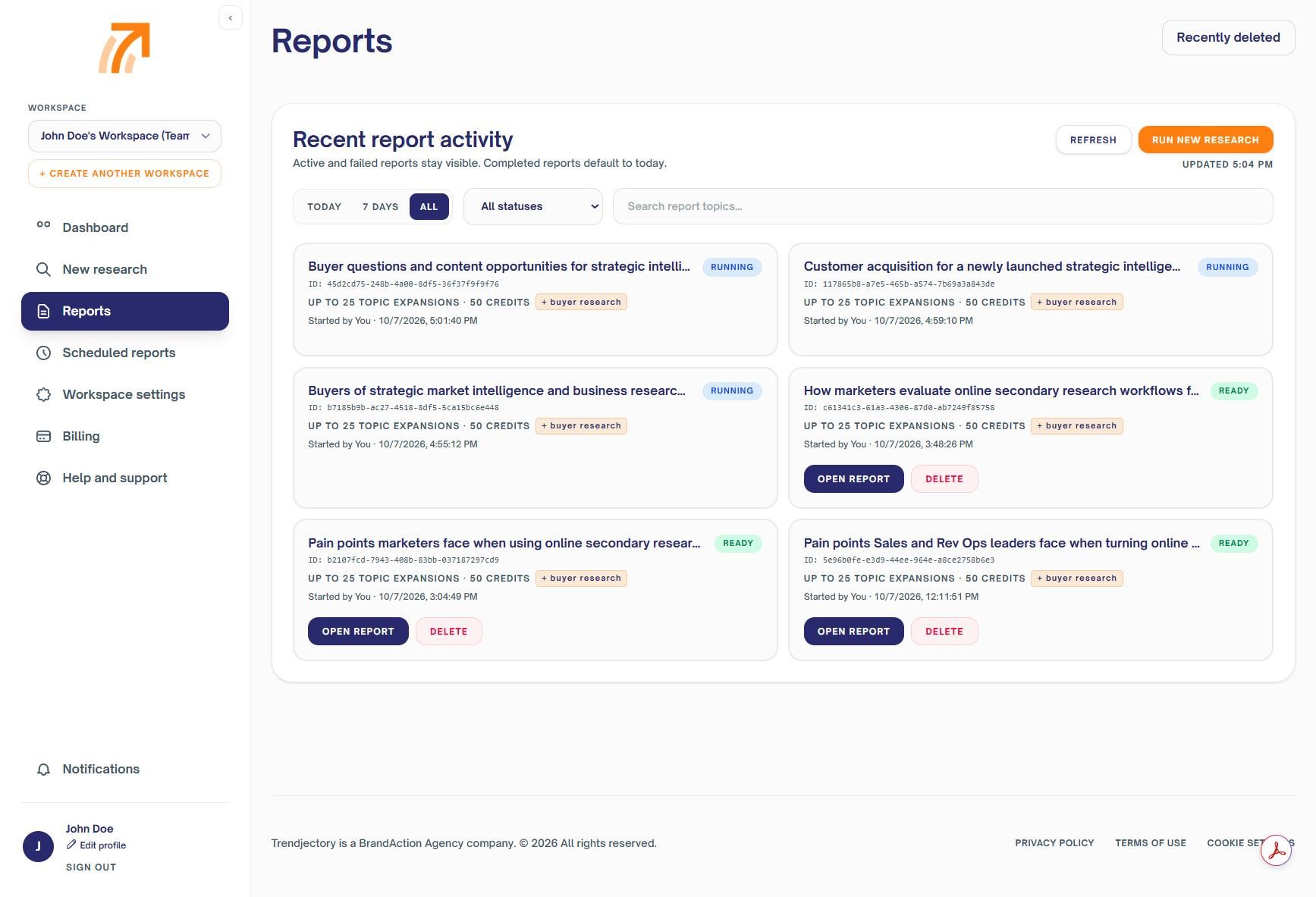Screen dimensions: 1316x897
Task: Collapse the sidebar with the chevron button
Action: pos(231,18)
